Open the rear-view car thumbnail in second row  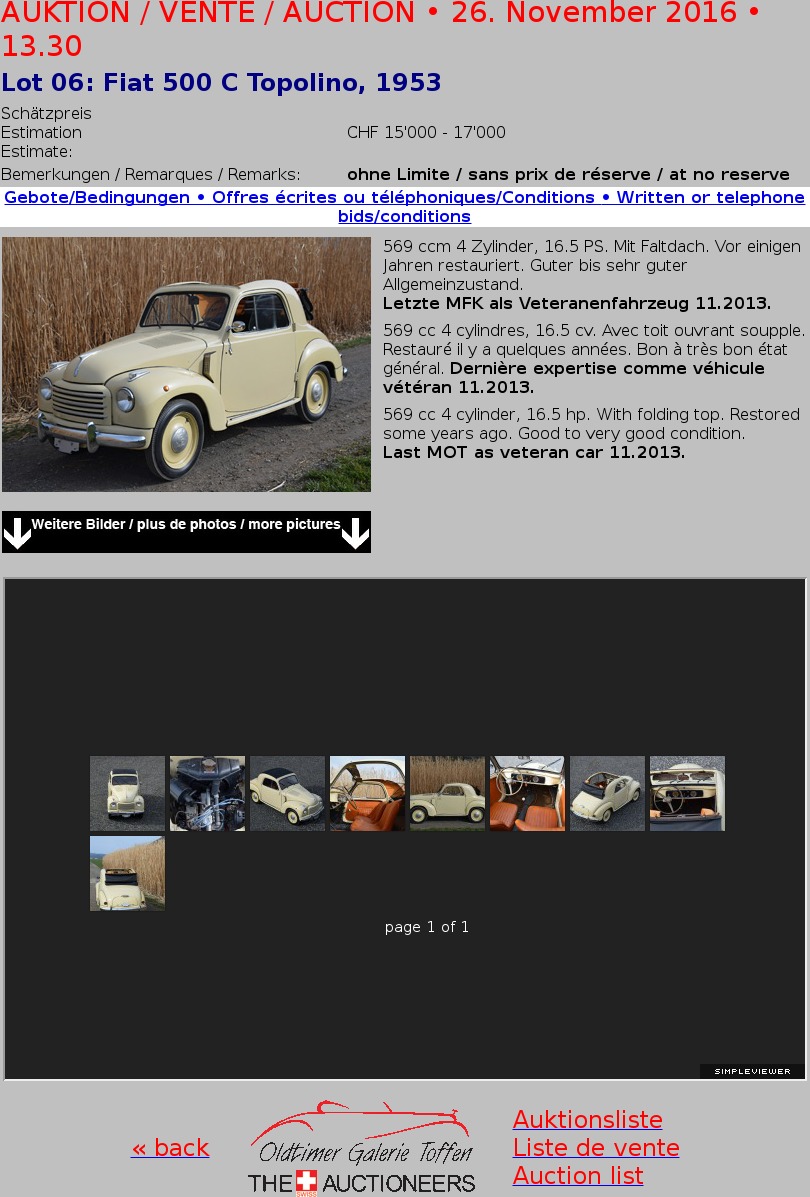pyautogui.click(x=127, y=873)
